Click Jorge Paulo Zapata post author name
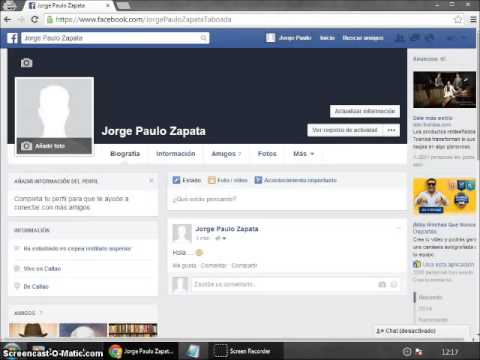 (x=227, y=229)
